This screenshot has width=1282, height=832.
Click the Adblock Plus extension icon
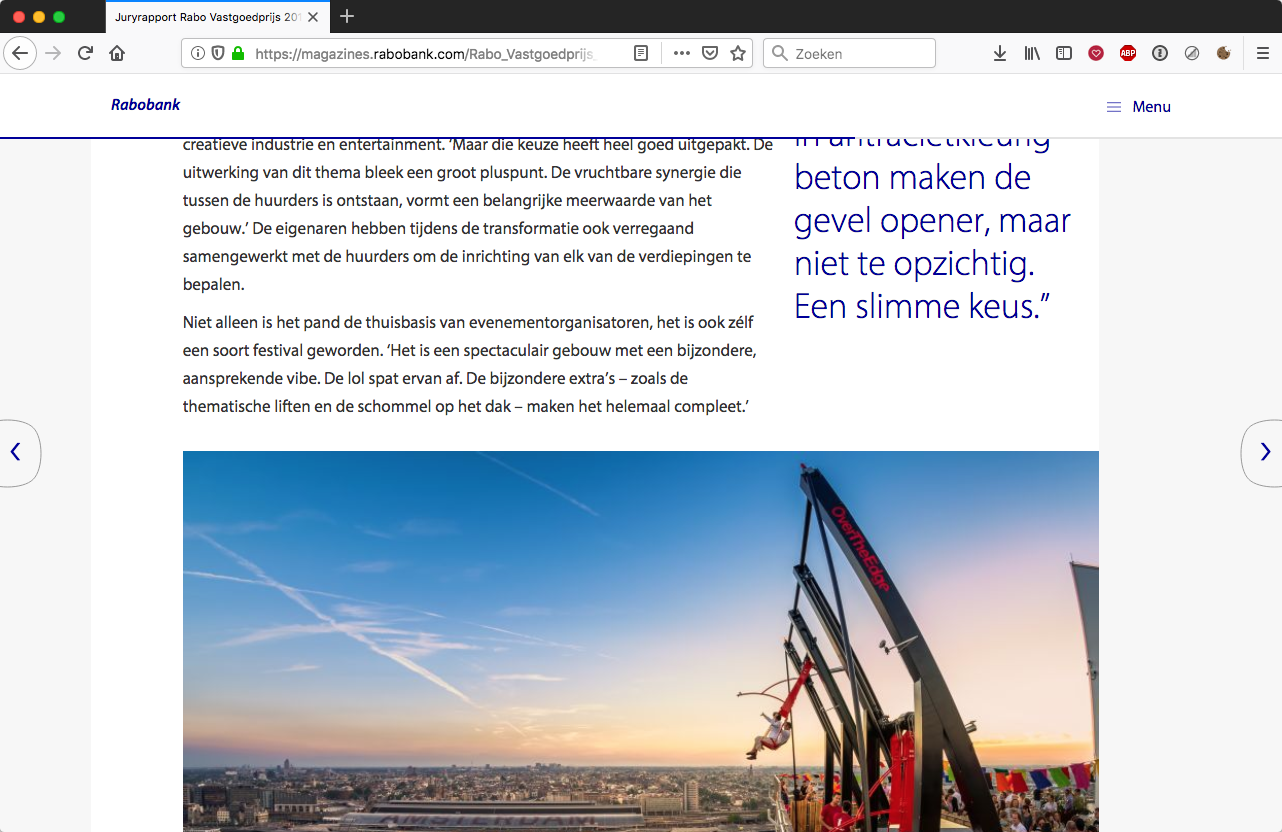[1128, 54]
